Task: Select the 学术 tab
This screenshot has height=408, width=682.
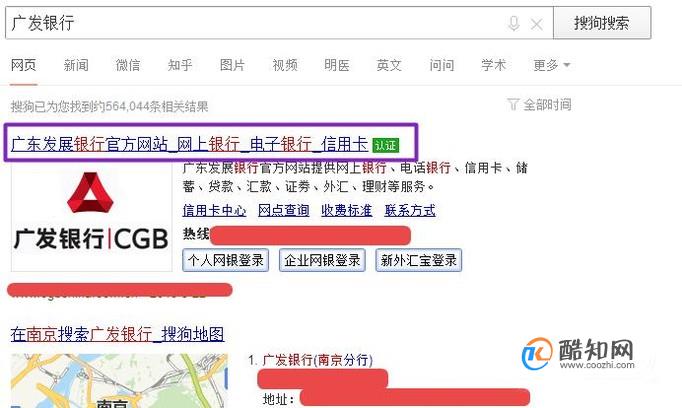Action: (x=494, y=65)
